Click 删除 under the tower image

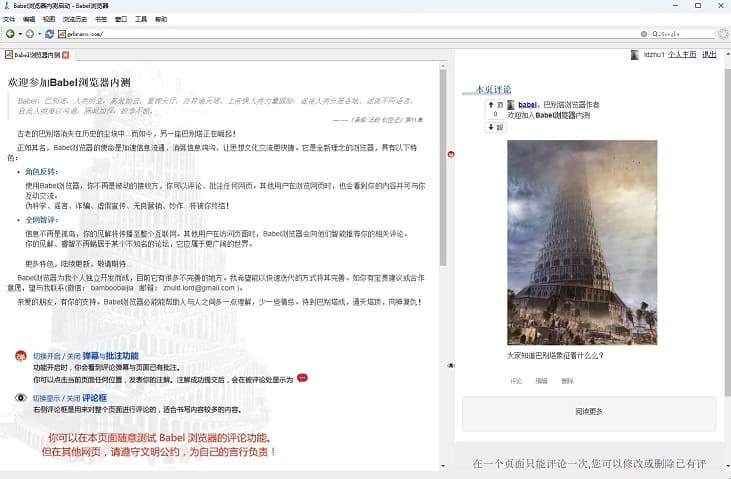(x=567, y=381)
